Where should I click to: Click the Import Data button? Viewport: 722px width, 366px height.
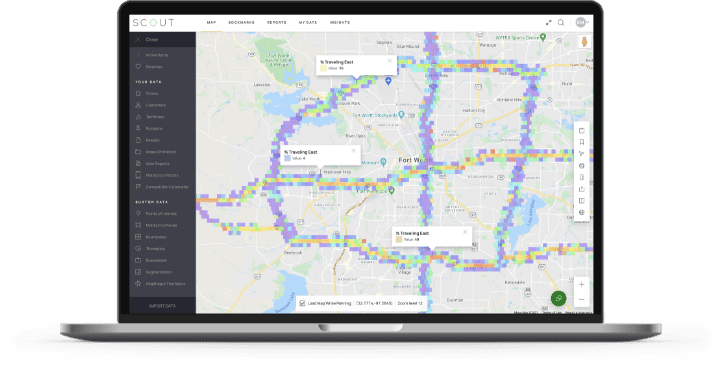click(x=163, y=306)
